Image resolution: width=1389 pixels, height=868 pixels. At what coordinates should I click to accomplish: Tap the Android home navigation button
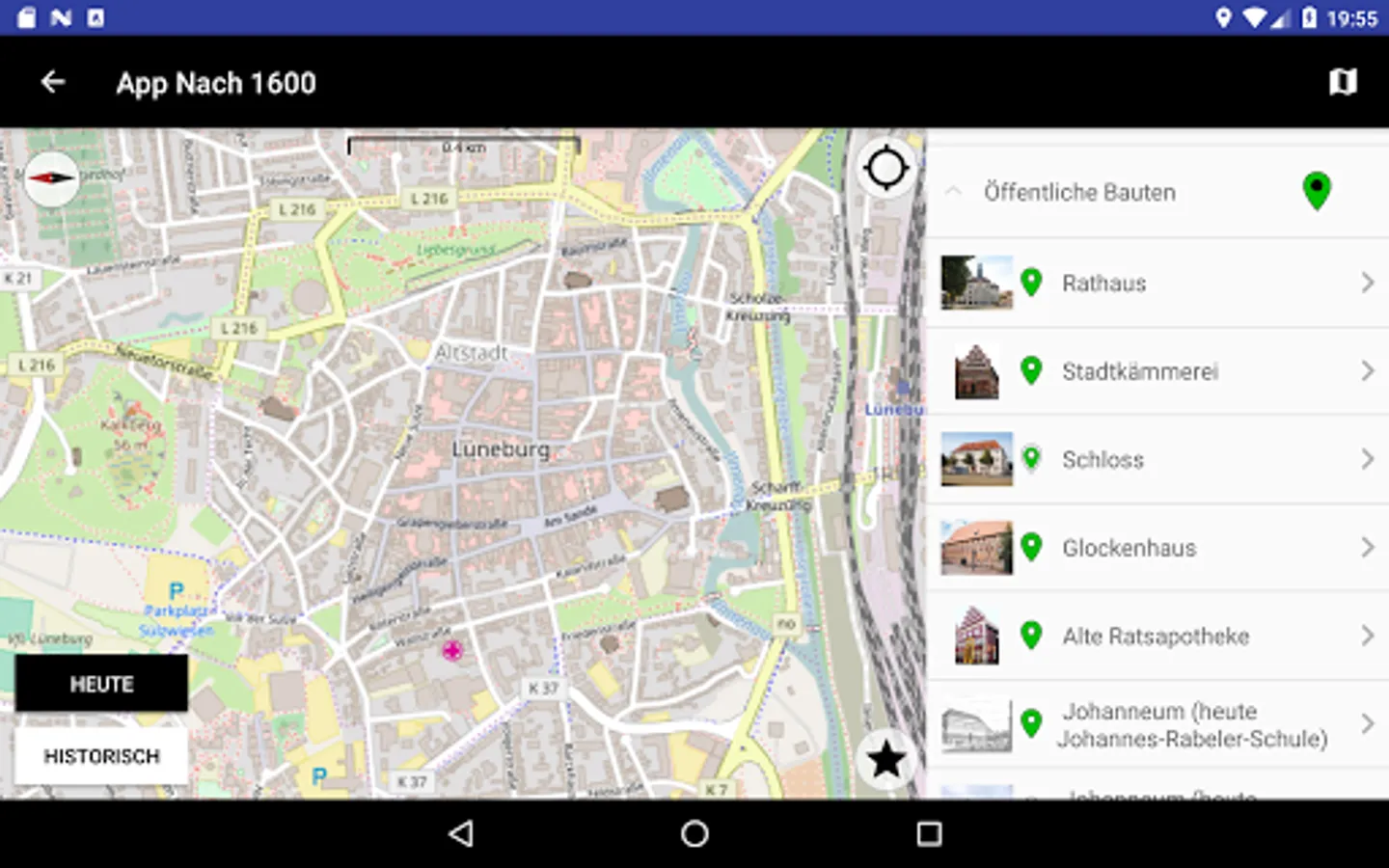click(694, 833)
